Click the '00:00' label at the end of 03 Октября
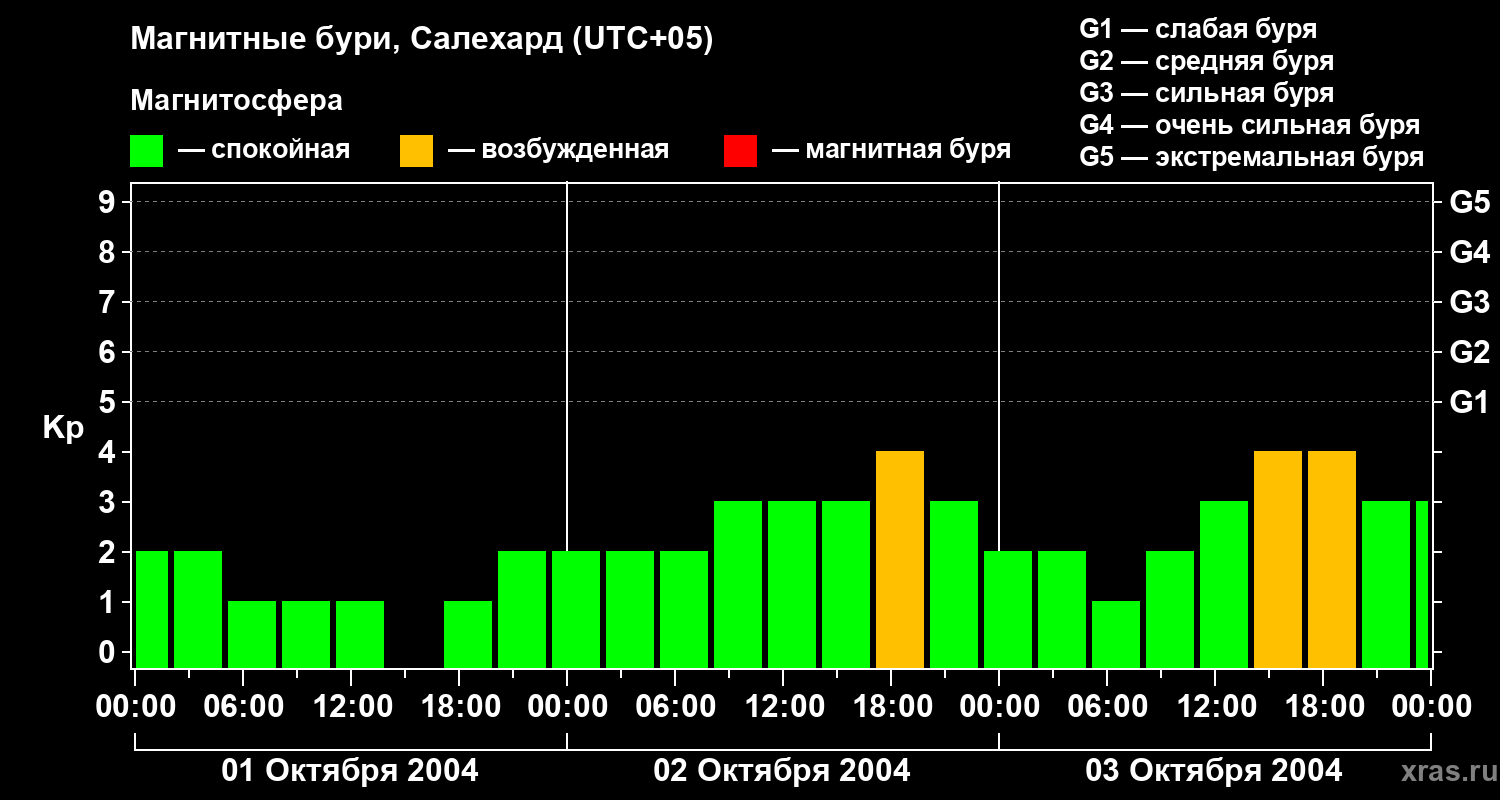1500x800 pixels. [1431, 707]
